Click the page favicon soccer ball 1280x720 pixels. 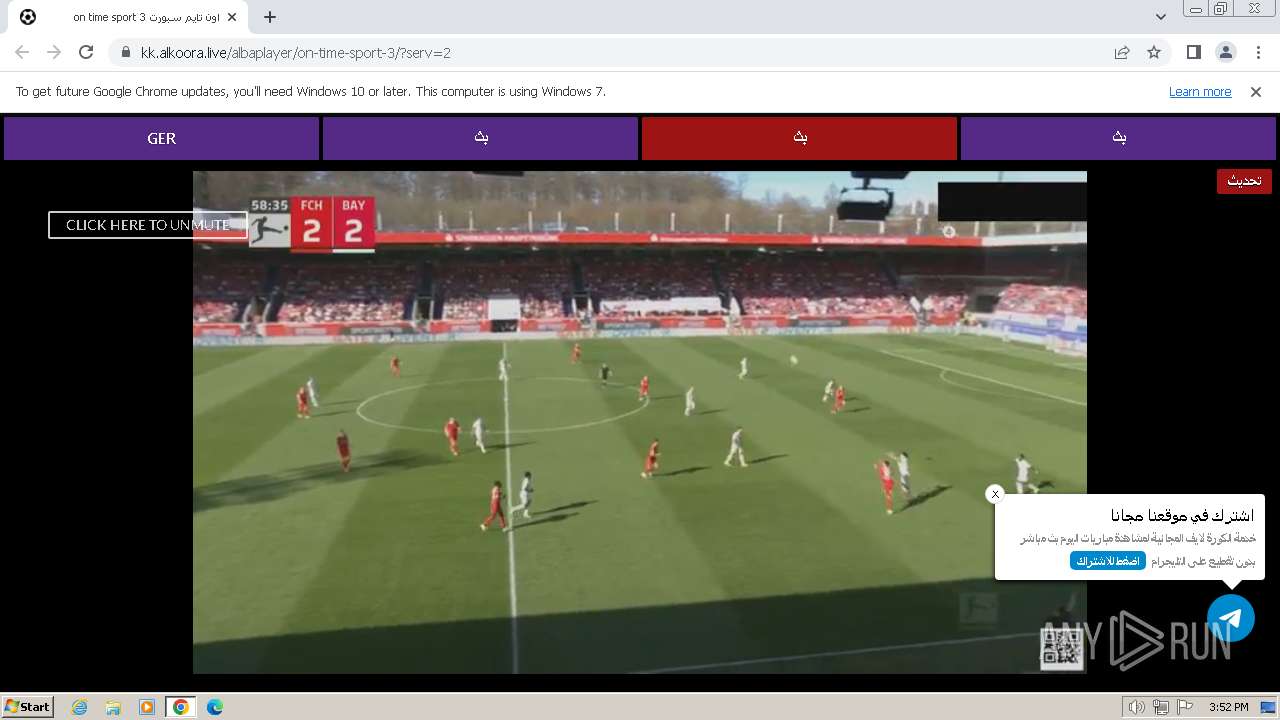(x=28, y=17)
